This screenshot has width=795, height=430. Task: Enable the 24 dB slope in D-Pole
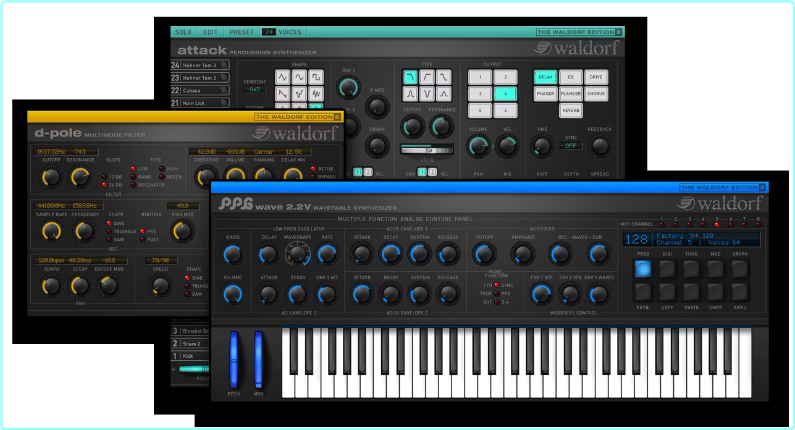pyautogui.click(x=104, y=185)
